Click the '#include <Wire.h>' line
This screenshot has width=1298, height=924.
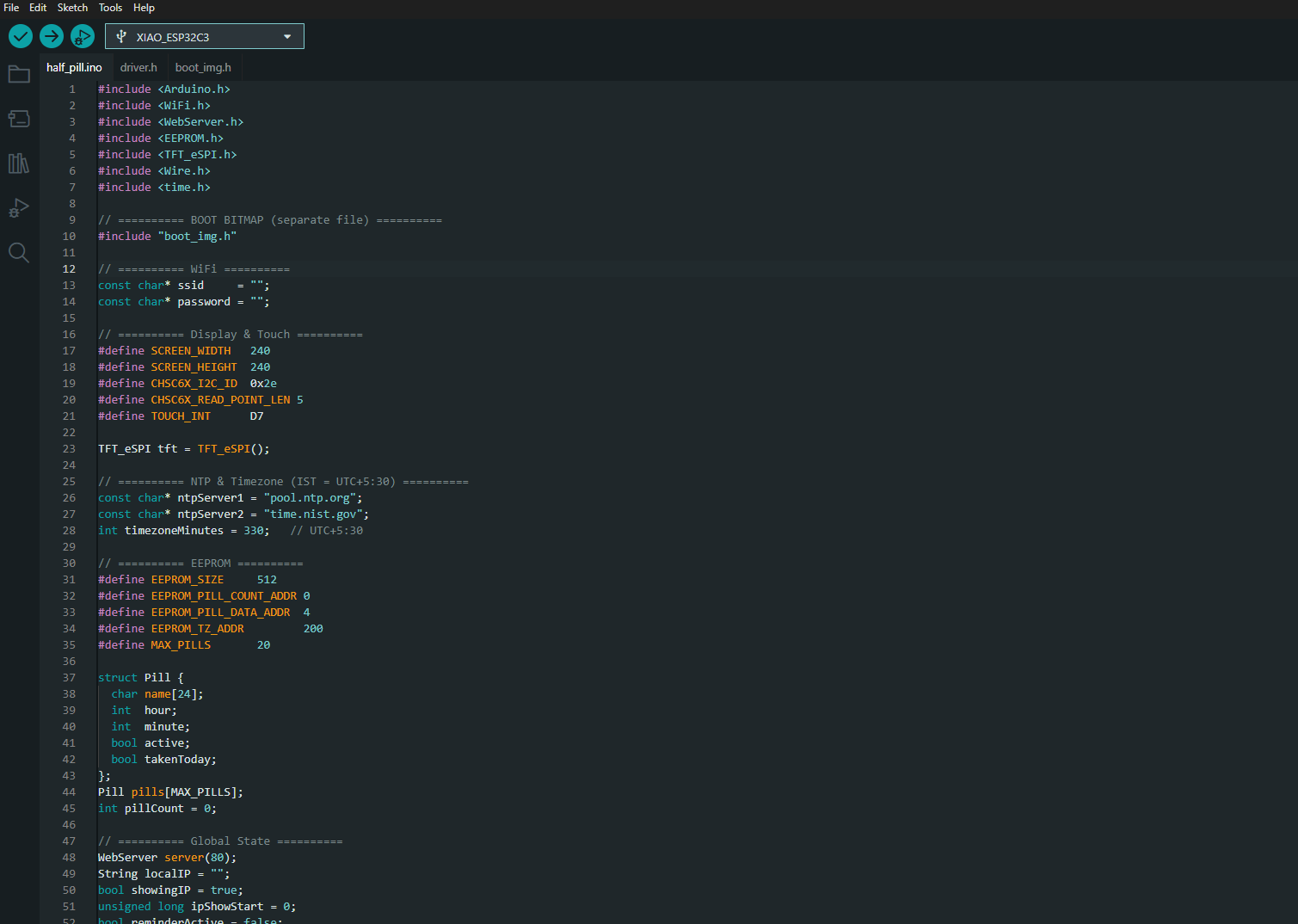tap(154, 171)
